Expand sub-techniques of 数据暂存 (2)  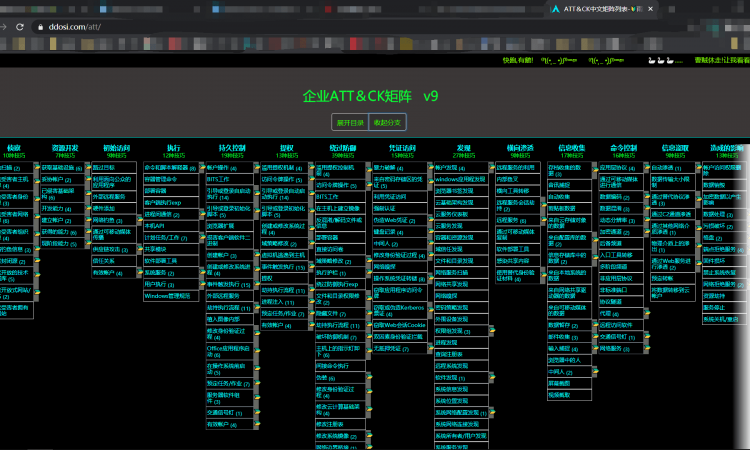[595, 326]
